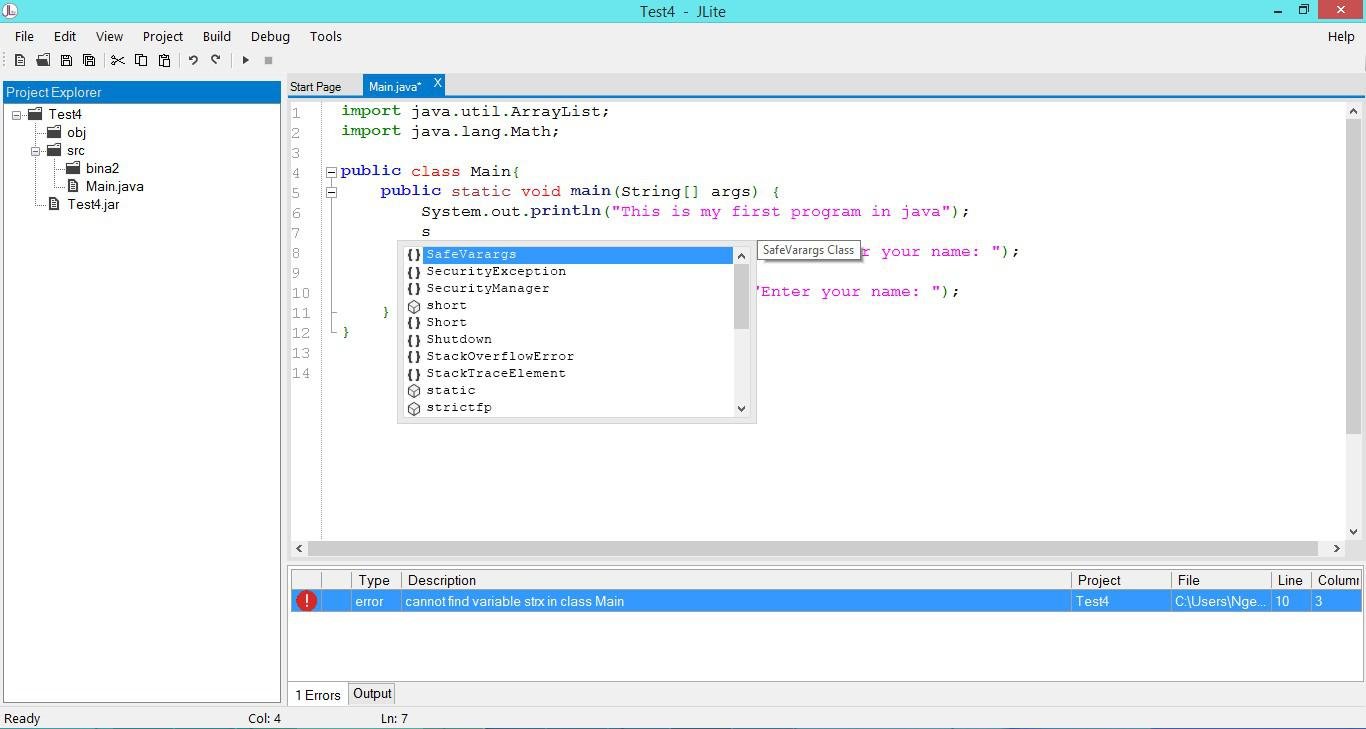The height and width of the screenshot is (729, 1366).
Task: Select Main.java in Project Explorer
Action: 114,187
